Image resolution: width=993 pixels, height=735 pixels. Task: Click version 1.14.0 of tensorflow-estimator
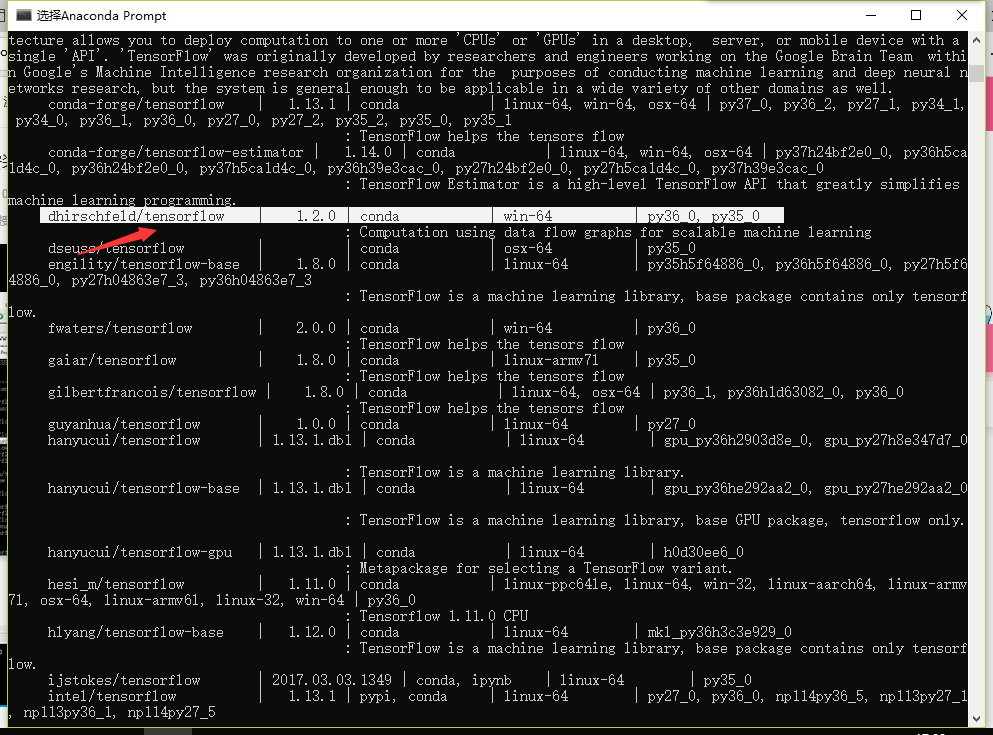[x=368, y=152]
